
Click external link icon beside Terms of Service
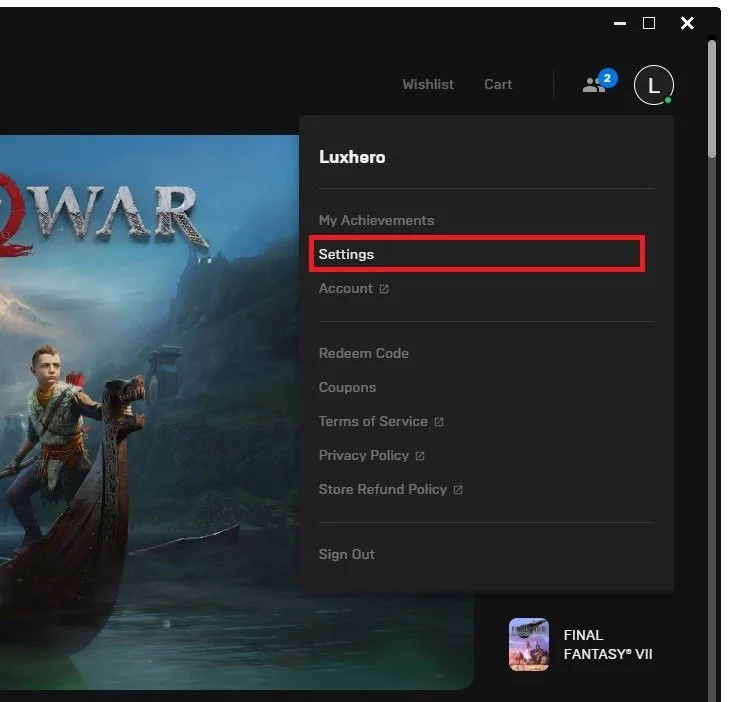click(x=439, y=422)
